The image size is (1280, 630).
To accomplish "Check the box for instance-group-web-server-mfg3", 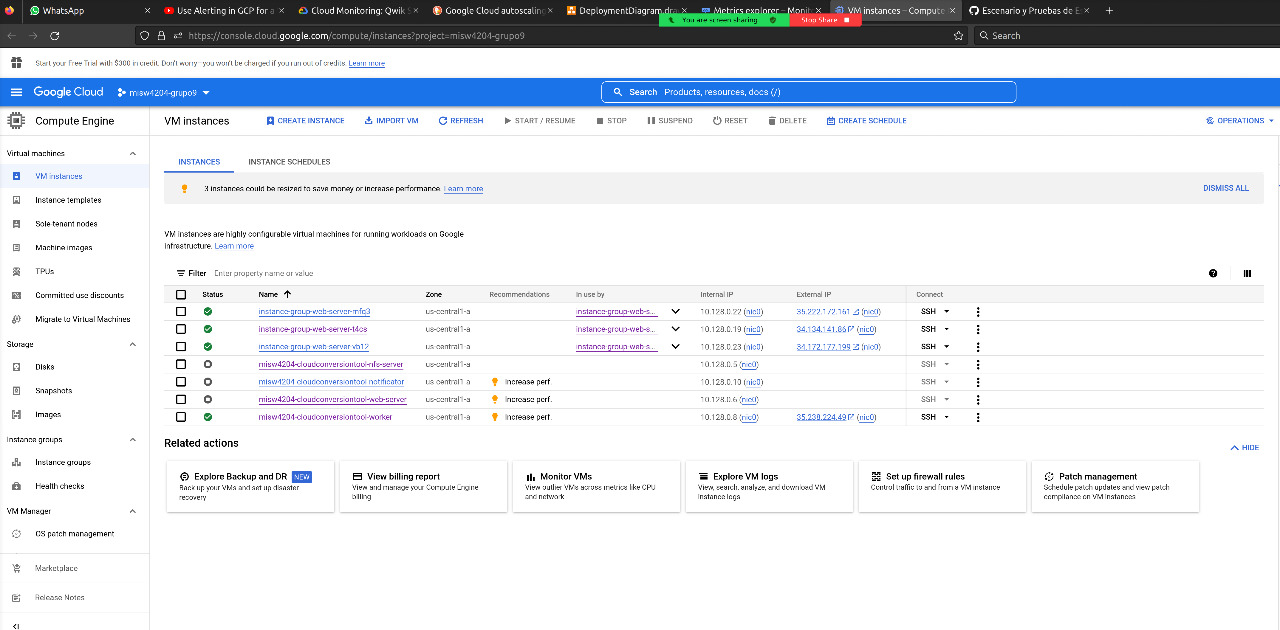I will pos(181,311).
